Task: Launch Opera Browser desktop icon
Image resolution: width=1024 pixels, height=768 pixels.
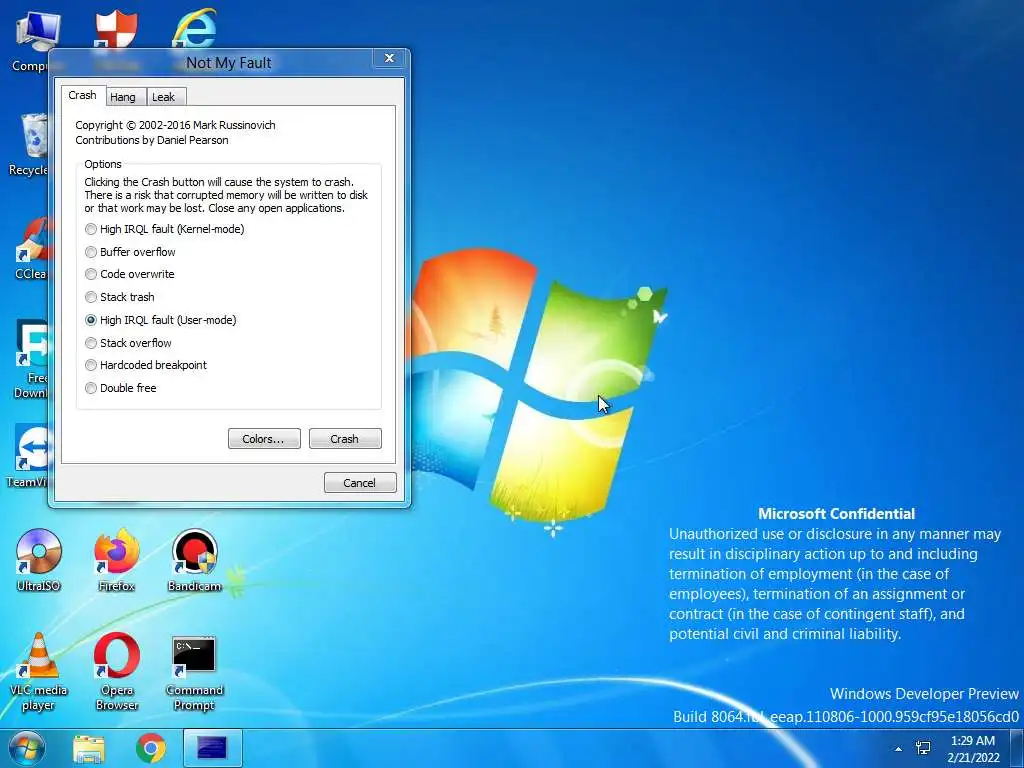Action: 117,671
